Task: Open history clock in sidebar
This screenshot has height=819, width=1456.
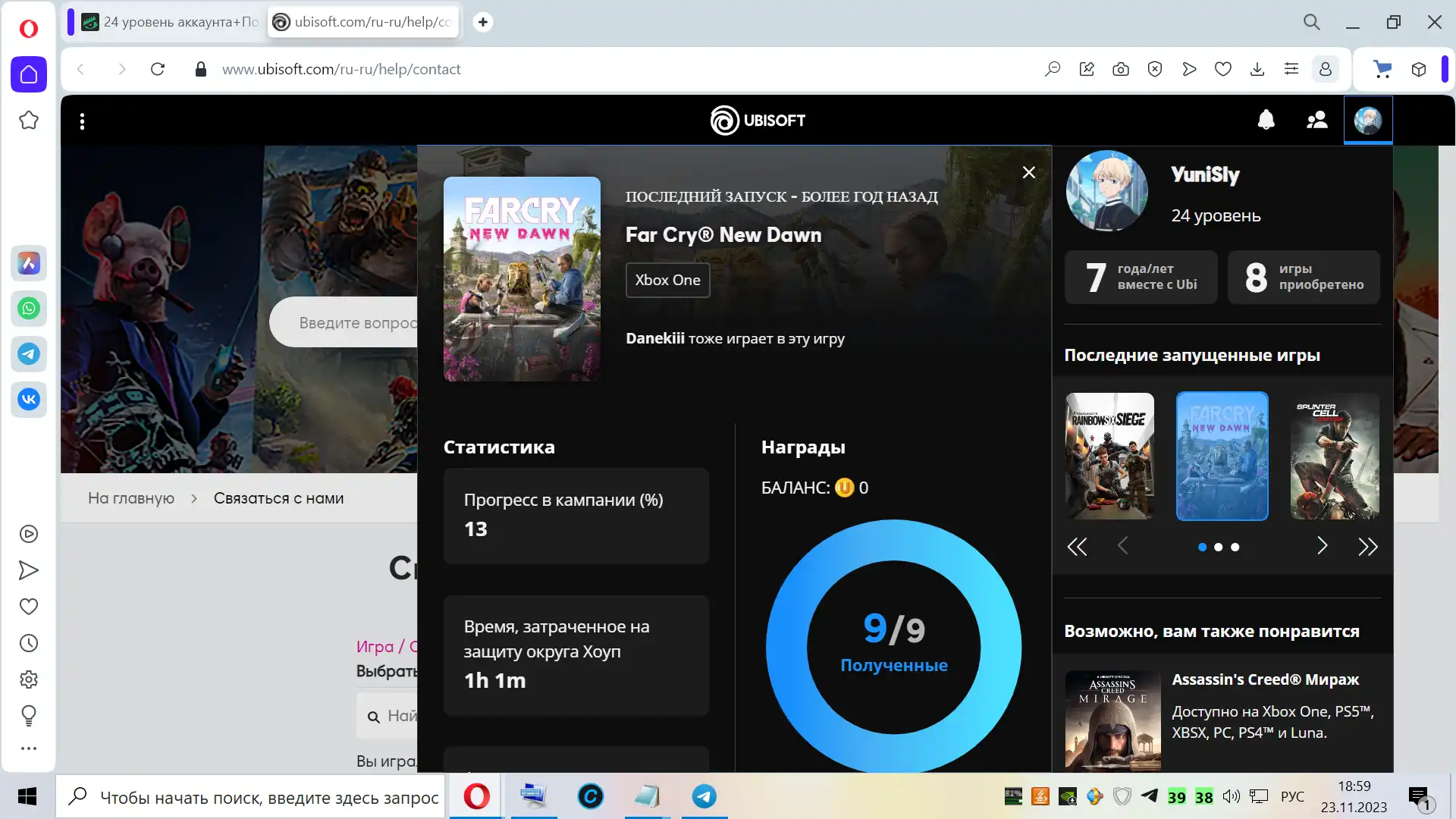Action: (x=29, y=643)
